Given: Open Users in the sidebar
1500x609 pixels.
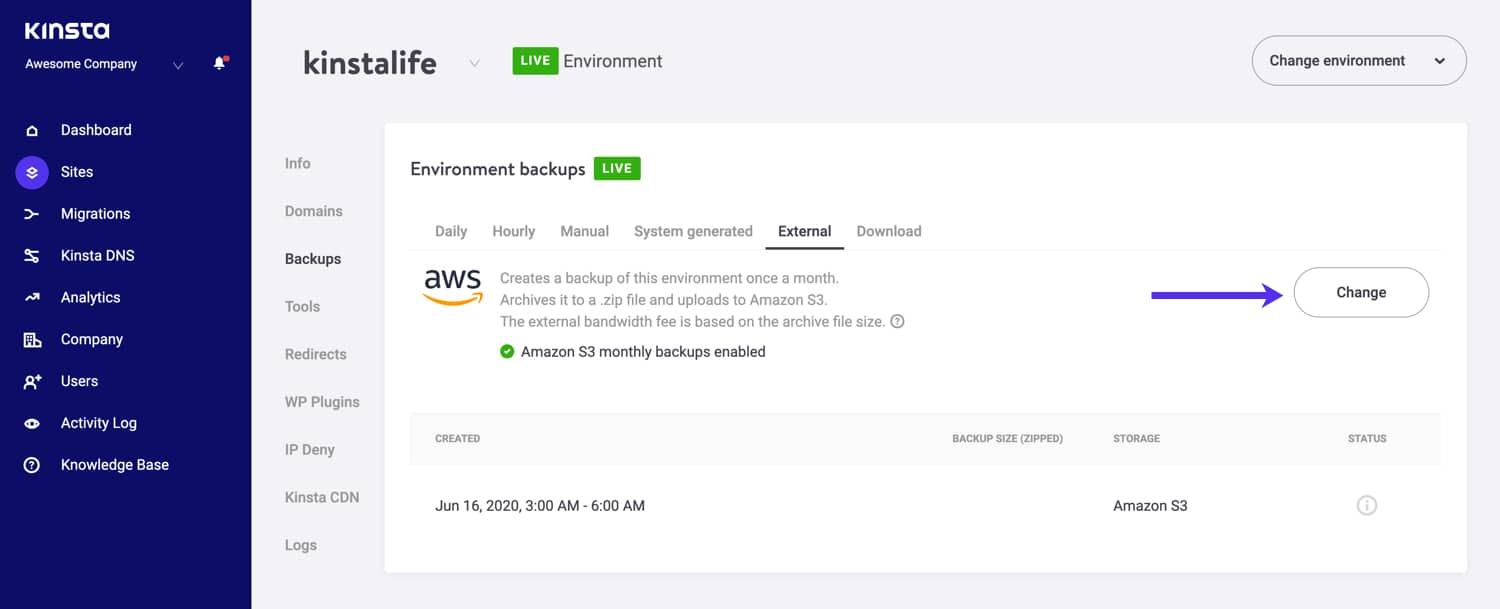Looking at the screenshot, I should click(x=79, y=382).
